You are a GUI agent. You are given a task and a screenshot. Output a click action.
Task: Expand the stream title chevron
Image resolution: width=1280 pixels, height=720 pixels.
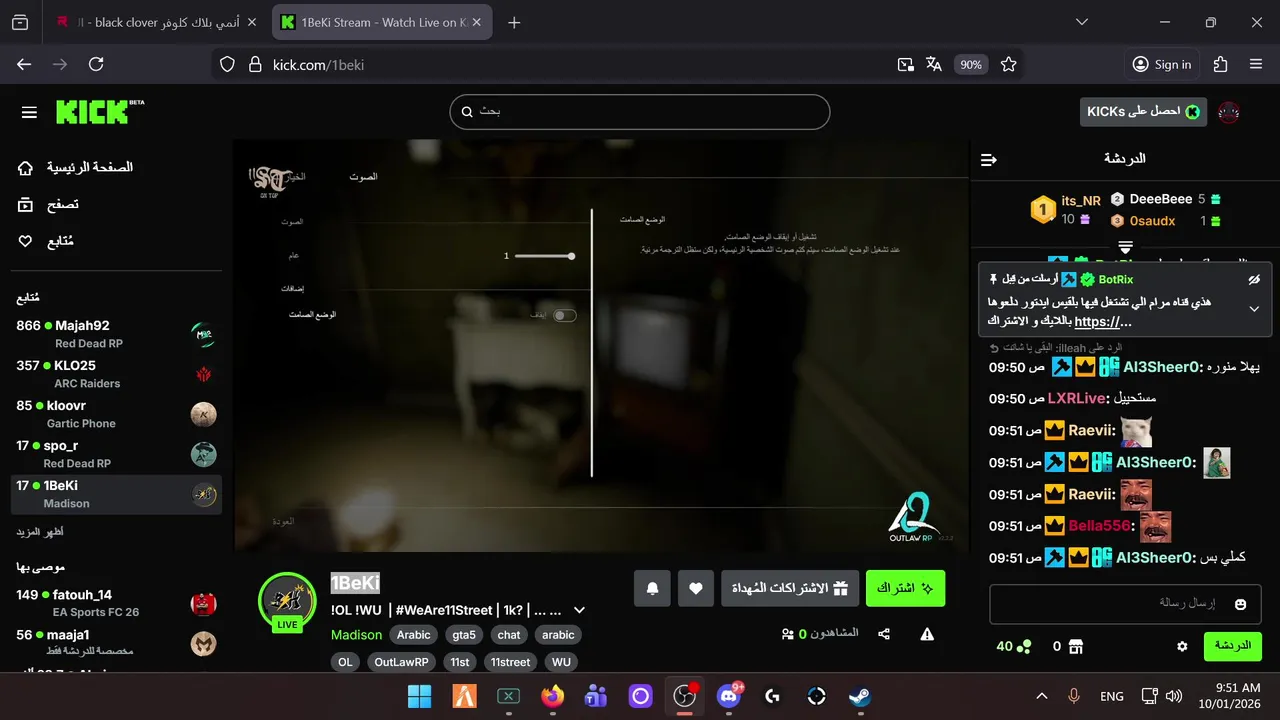coord(579,610)
